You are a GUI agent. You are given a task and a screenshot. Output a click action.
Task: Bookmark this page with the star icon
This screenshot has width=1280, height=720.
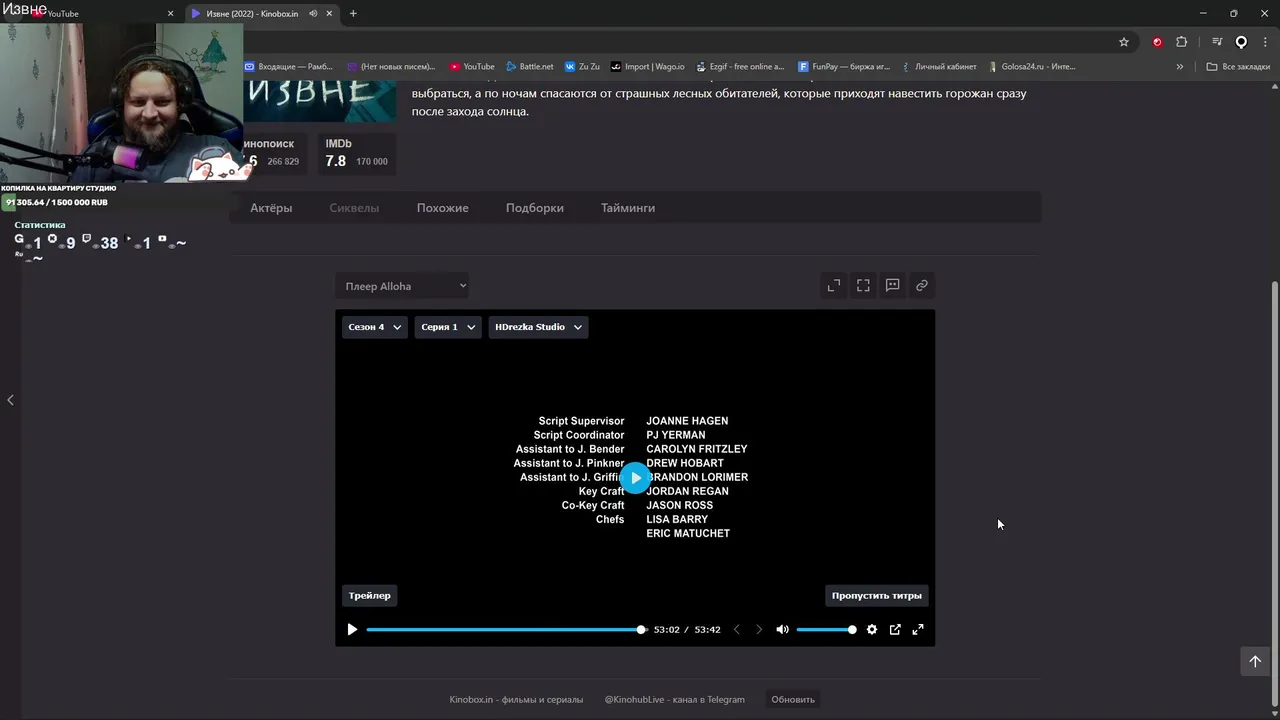[1124, 42]
